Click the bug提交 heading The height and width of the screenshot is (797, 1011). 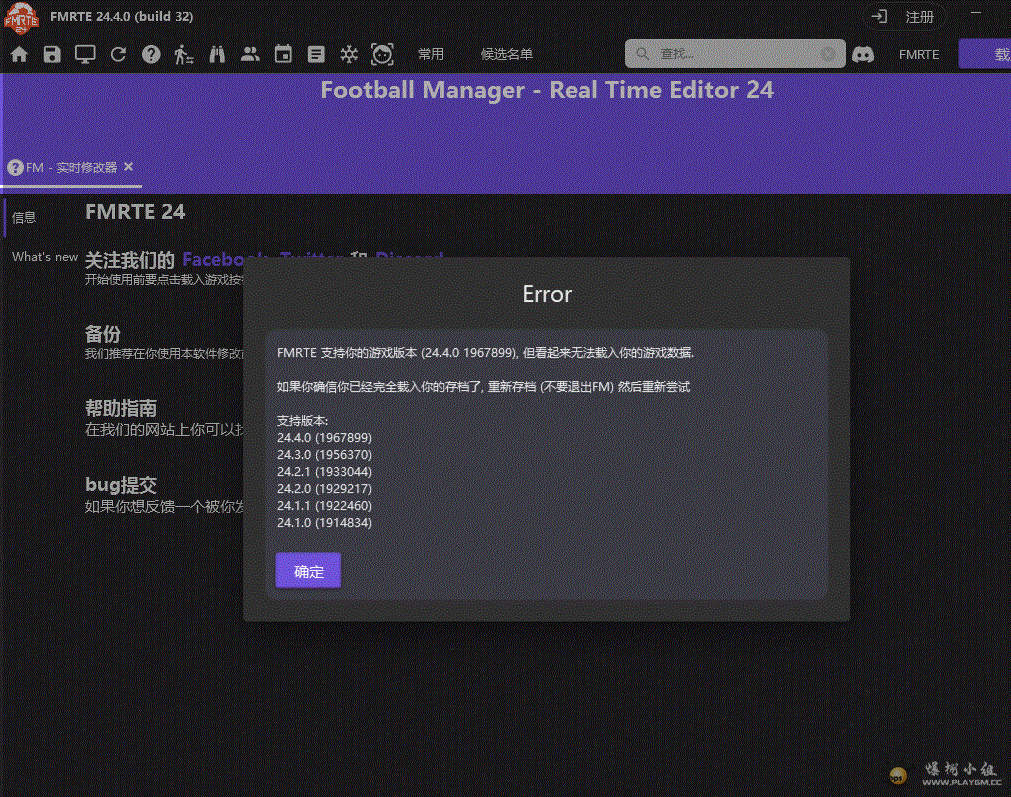tap(121, 485)
